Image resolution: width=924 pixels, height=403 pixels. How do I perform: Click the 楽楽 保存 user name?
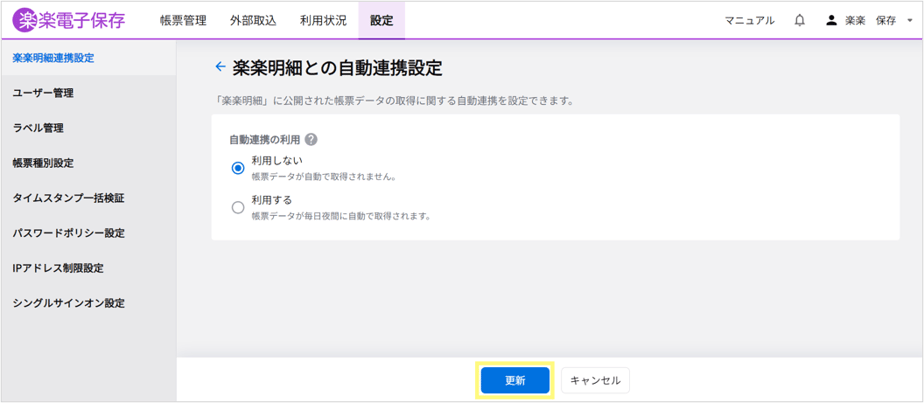870,21
